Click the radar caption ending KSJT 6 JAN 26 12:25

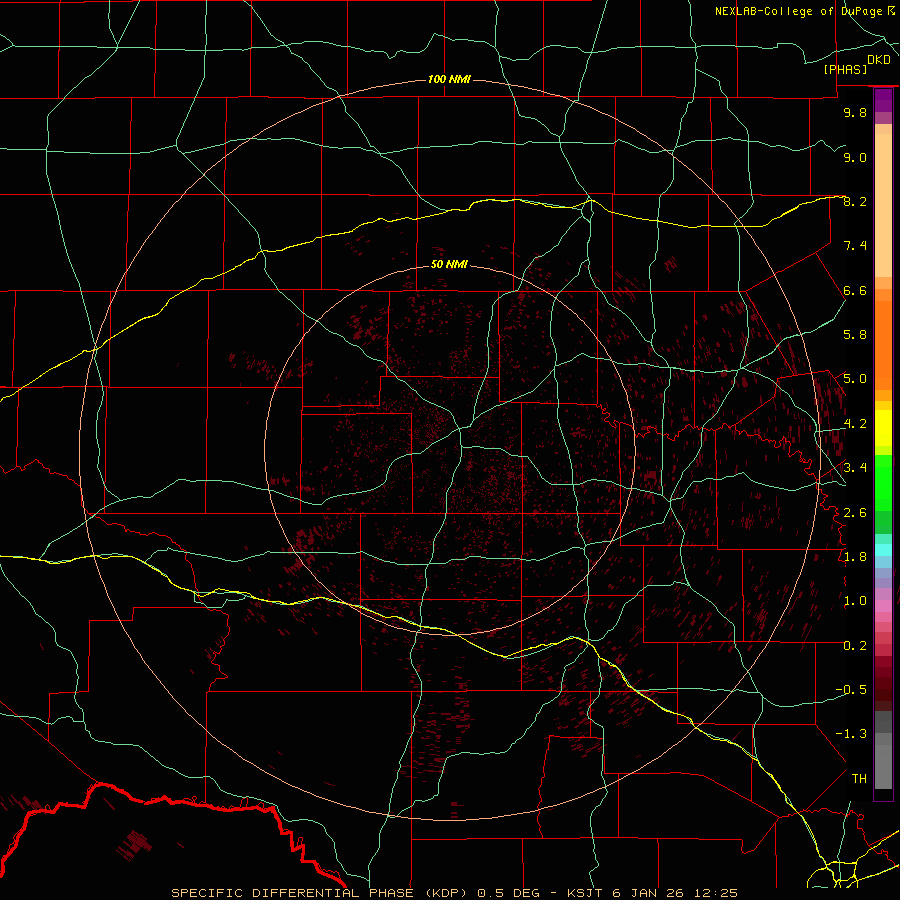pos(455,893)
